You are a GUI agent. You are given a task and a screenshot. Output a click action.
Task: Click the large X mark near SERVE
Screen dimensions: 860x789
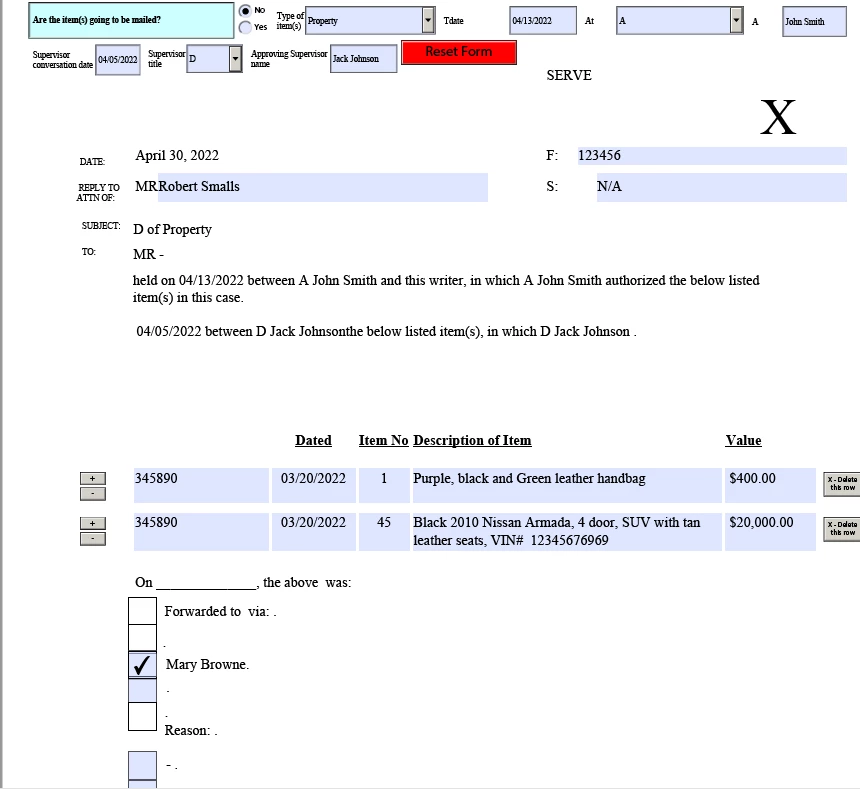778,117
